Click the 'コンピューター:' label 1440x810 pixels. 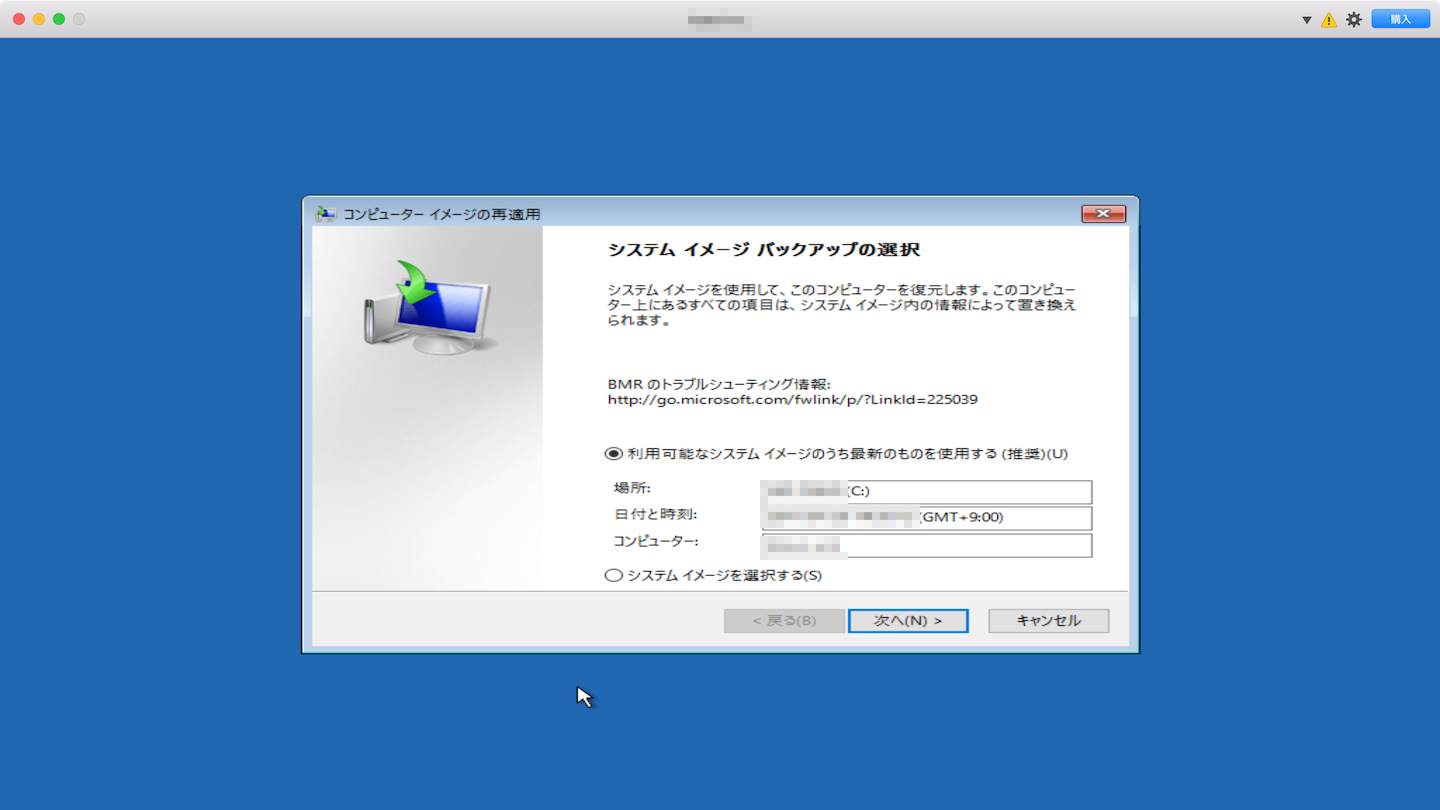[x=656, y=541]
